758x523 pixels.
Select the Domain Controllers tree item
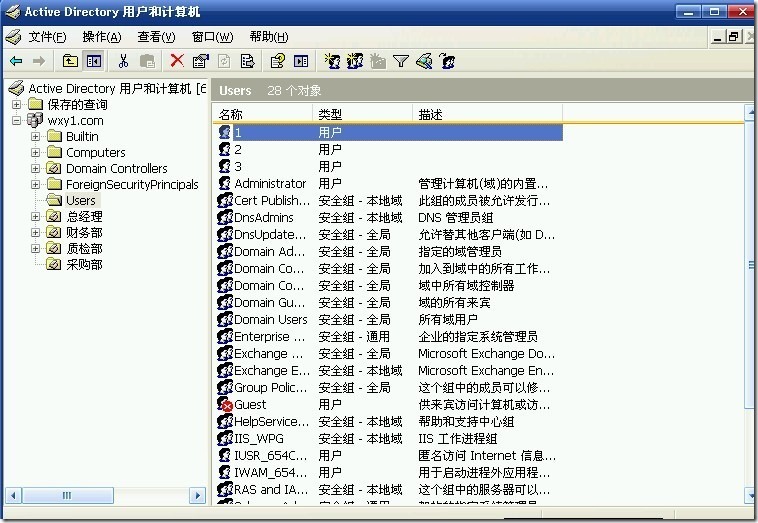[x=116, y=169]
